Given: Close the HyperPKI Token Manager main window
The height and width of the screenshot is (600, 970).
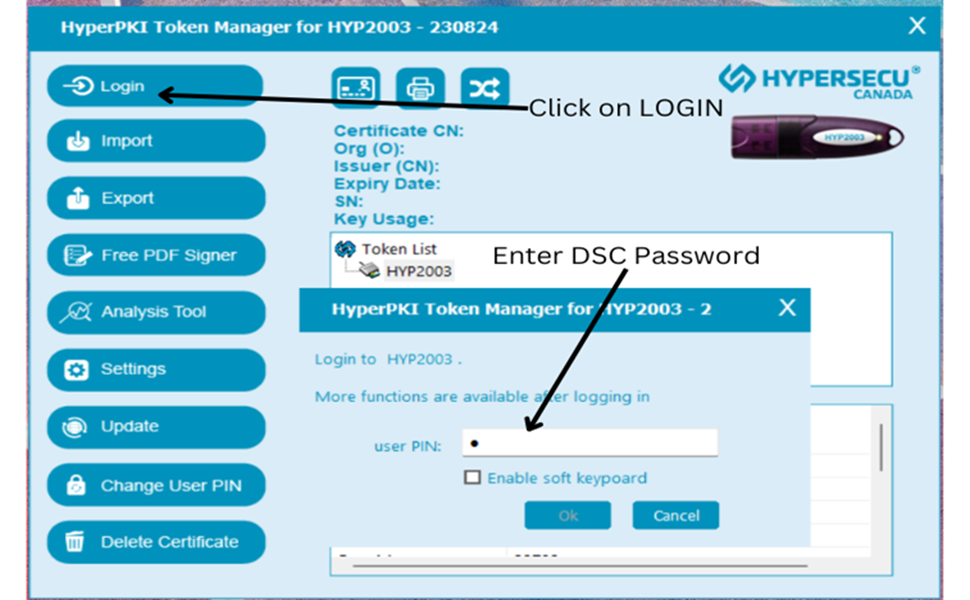Looking at the screenshot, I should (917, 26).
